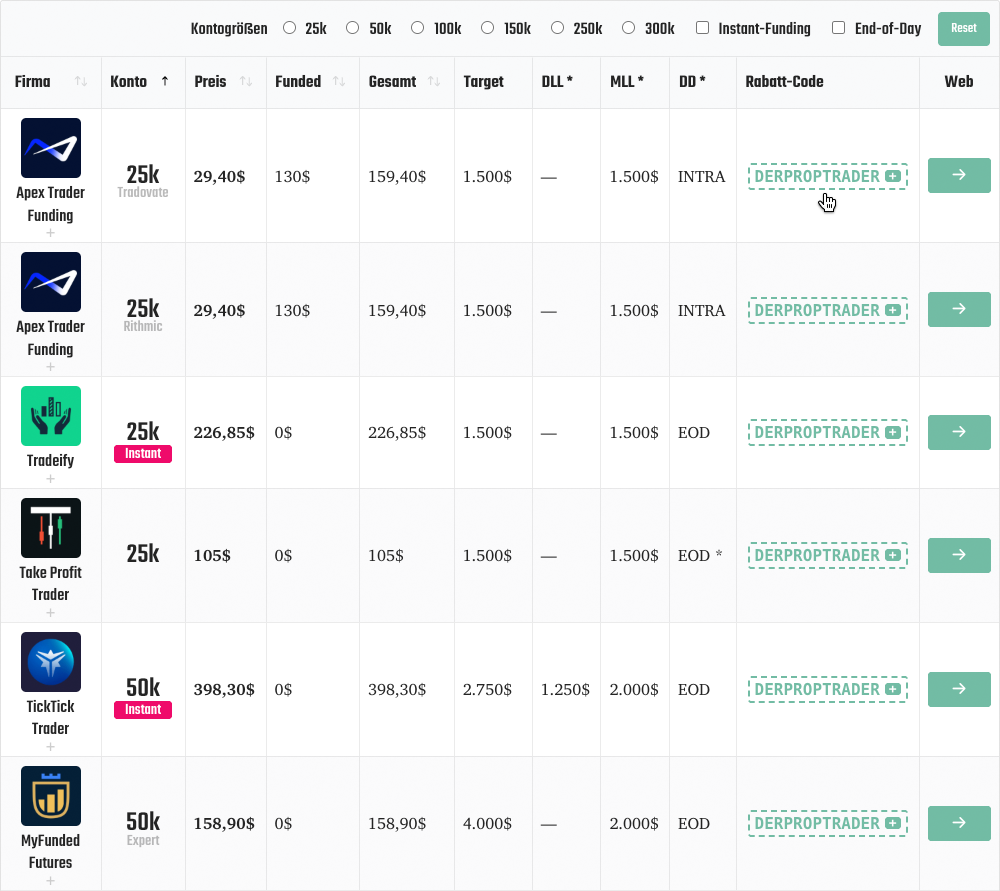Enable the End-of-Day checkbox
1000x891 pixels.
click(839, 28)
